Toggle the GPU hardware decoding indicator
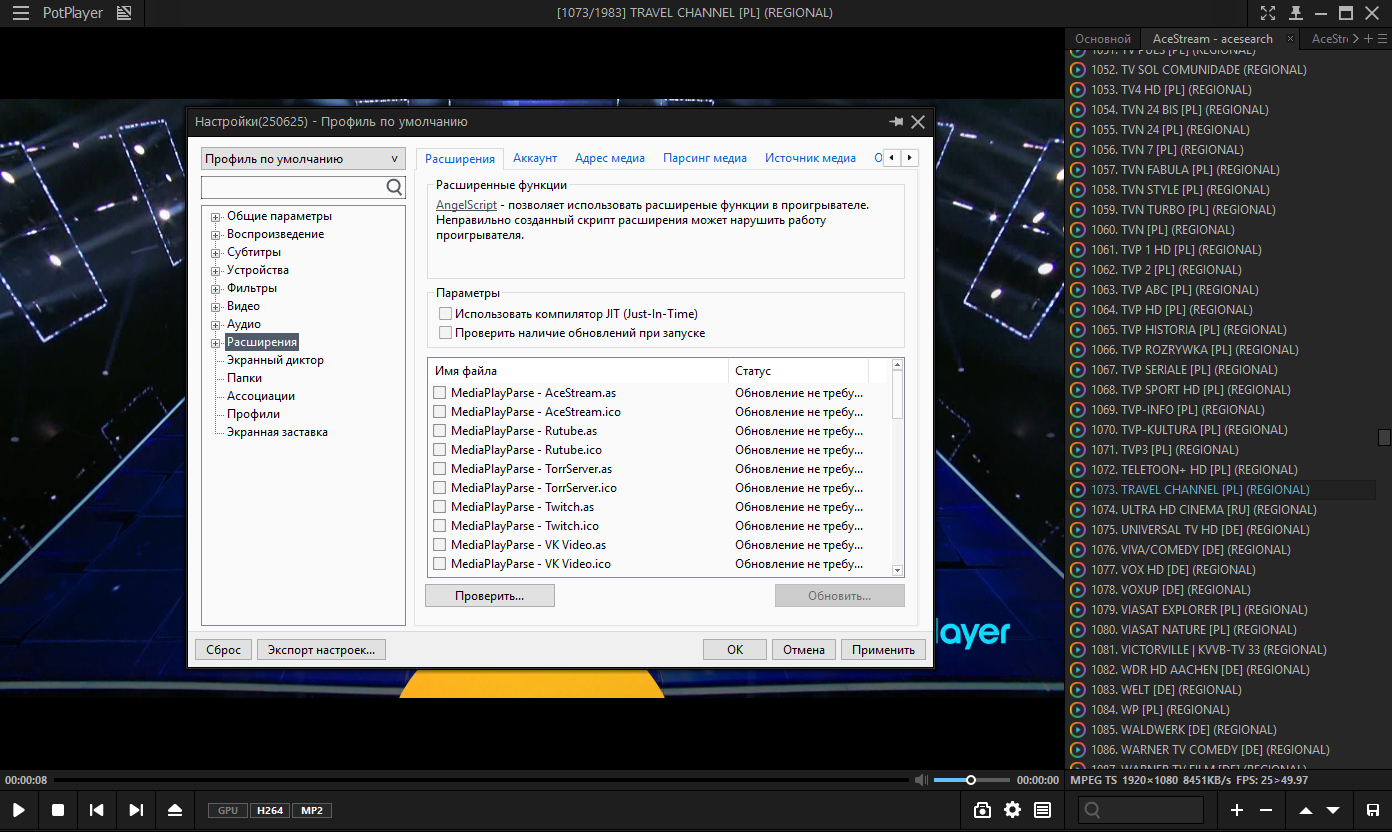 point(228,810)
